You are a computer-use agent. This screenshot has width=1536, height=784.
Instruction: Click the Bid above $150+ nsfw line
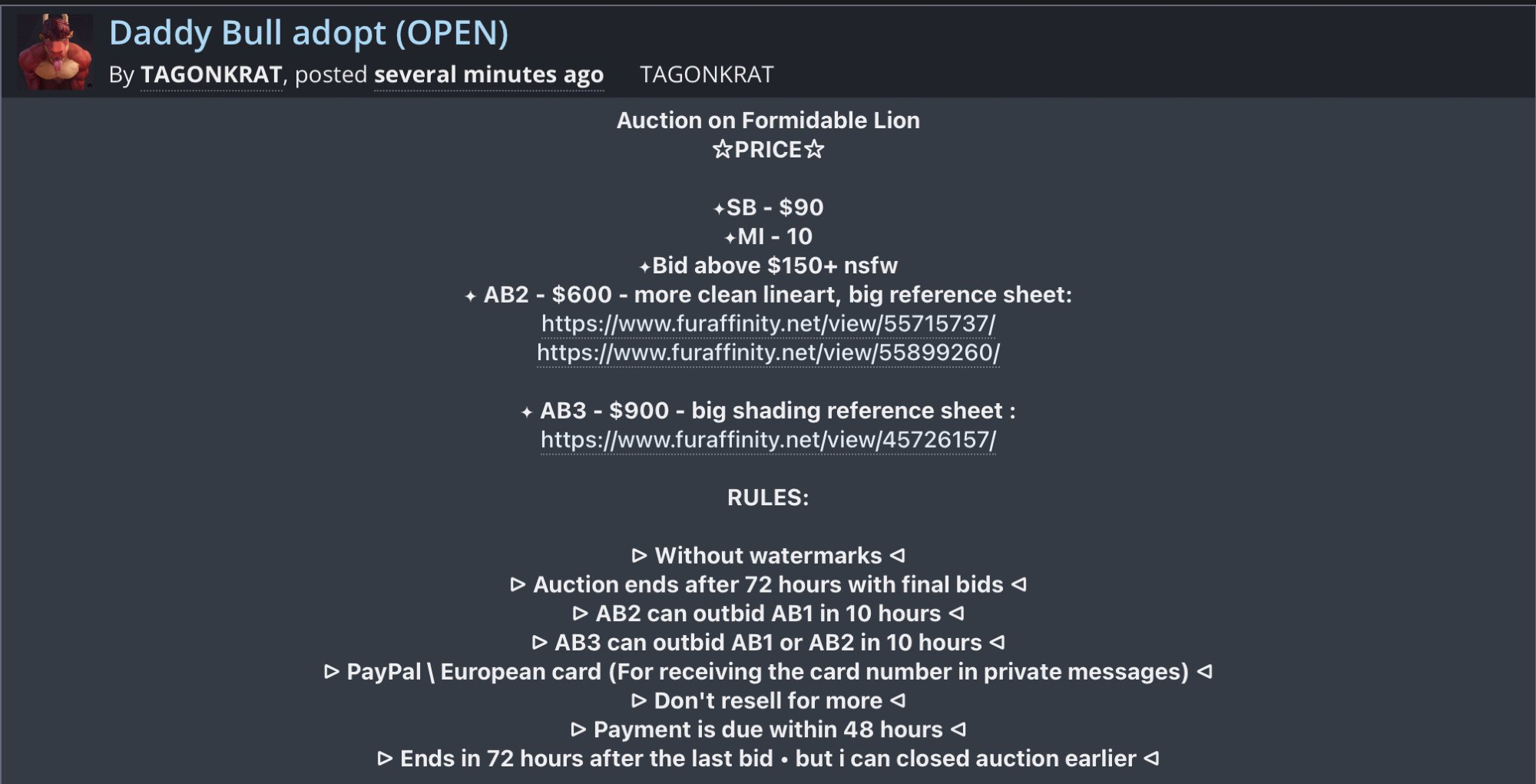coord(768,266)
